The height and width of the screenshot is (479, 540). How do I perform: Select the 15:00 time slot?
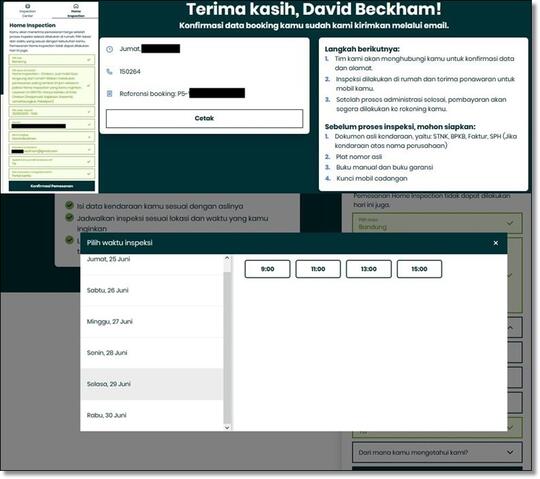click(x=419, y=269)
